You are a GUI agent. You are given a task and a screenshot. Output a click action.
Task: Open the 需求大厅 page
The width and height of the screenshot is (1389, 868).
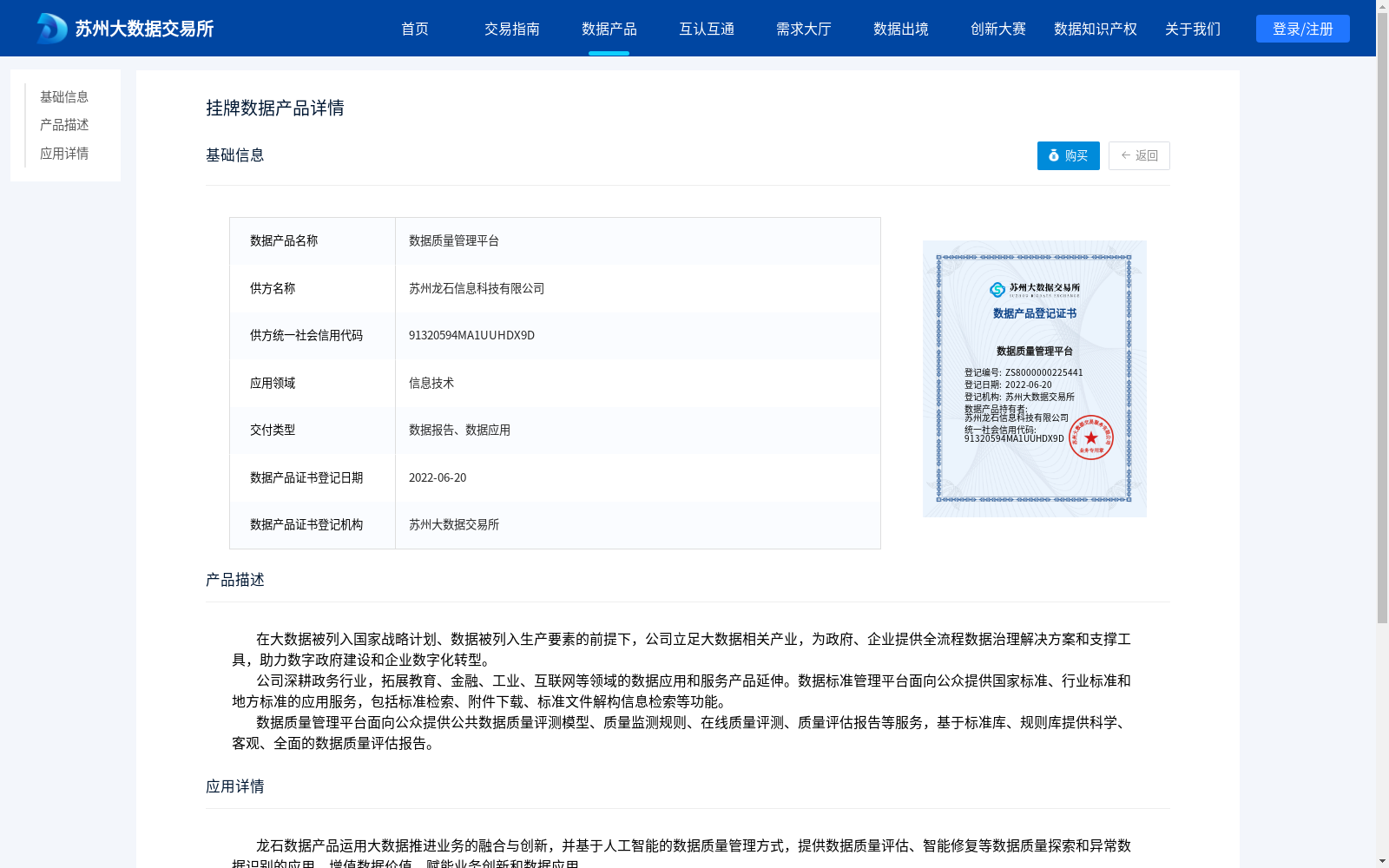804,29
